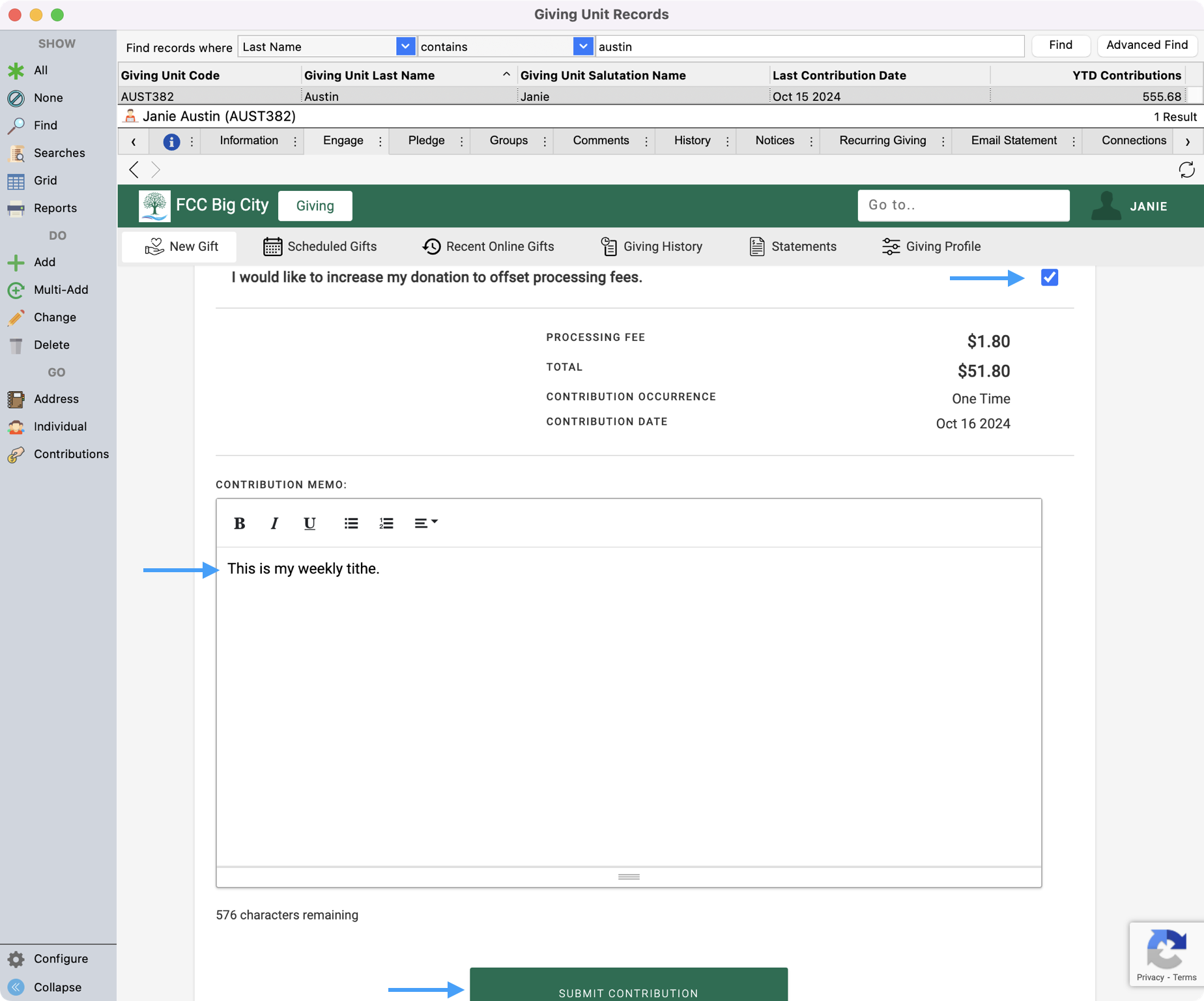This screenshot has height=1001, width=1204.
Task: Click the Advanced Find button
Action: [x=1147, y=45]
